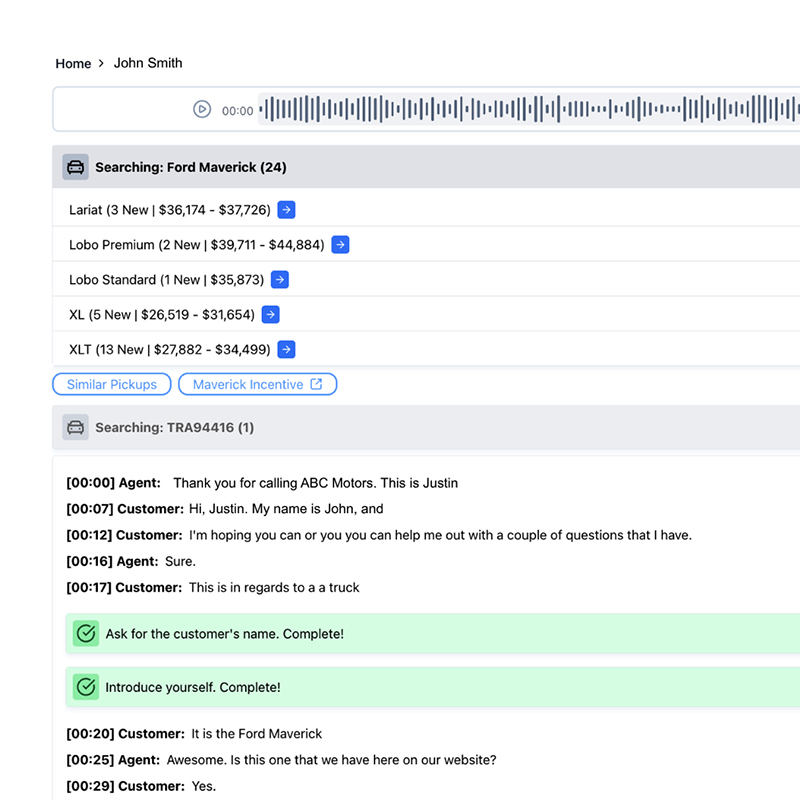The width and height of the screenshot is (800, 800).
Task: Select Lariat (3 New) row text
Action: 170,210
